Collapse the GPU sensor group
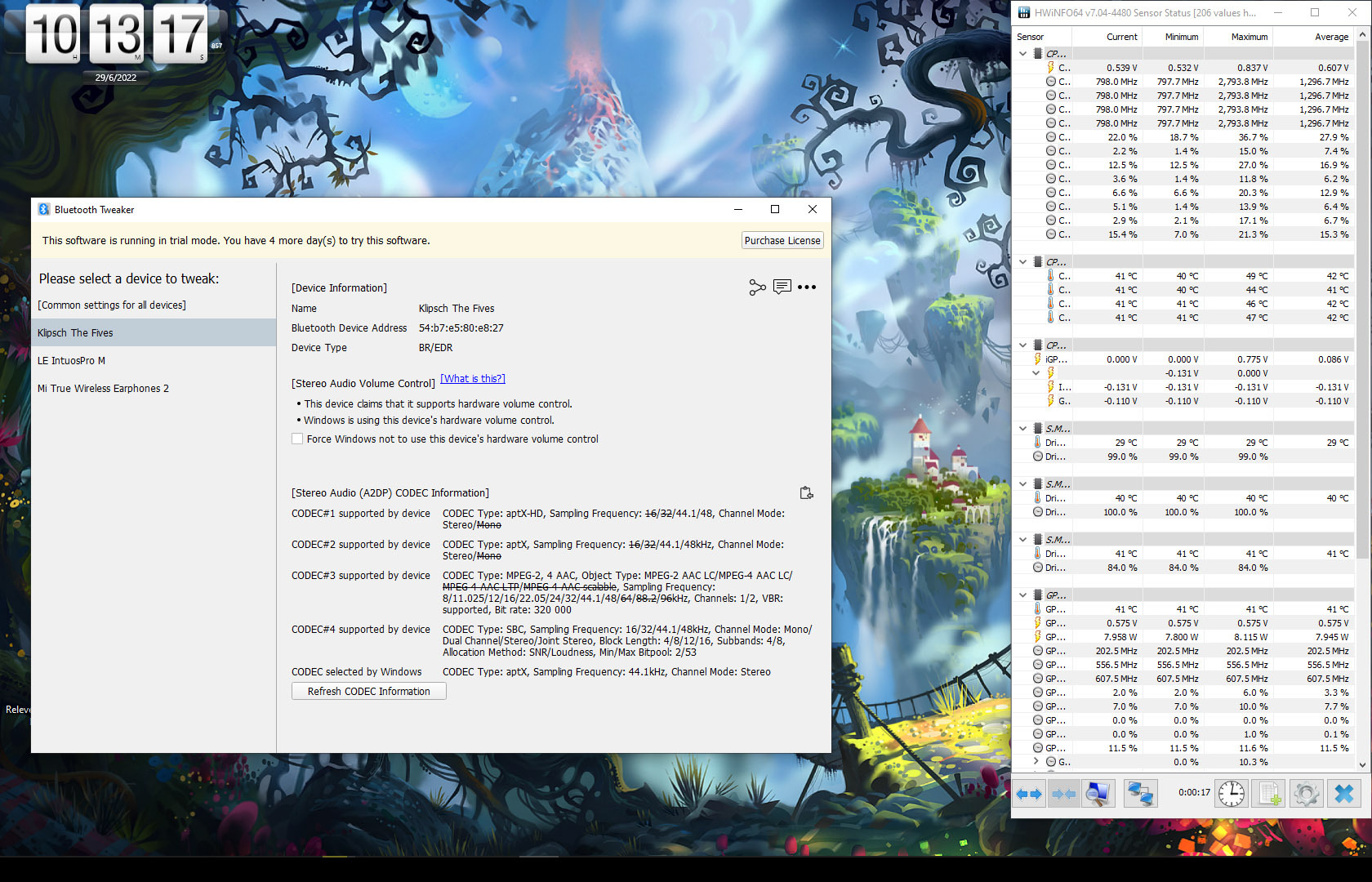 tap(1023, 595)
